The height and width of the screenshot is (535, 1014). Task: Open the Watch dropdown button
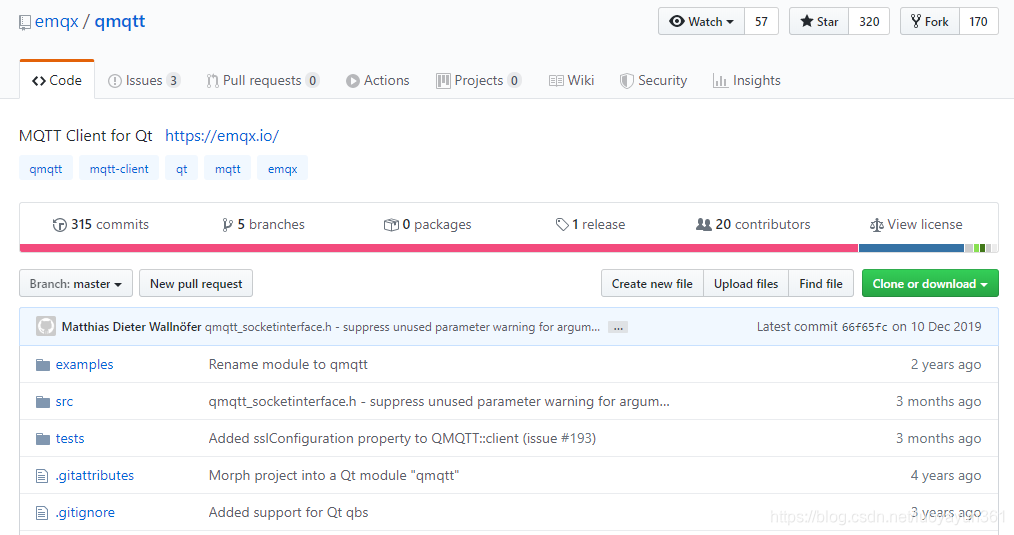pos(702,21)
